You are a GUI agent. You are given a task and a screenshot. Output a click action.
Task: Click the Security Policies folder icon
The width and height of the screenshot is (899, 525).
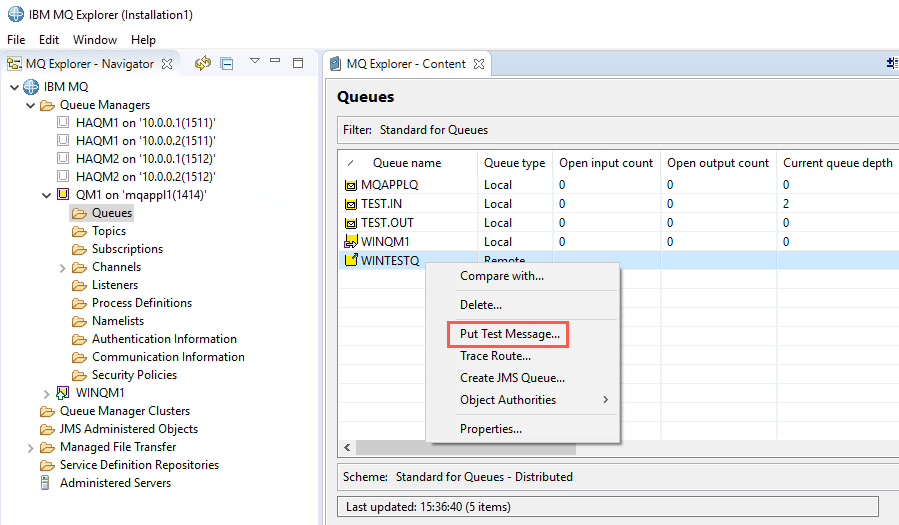point(79,375)
